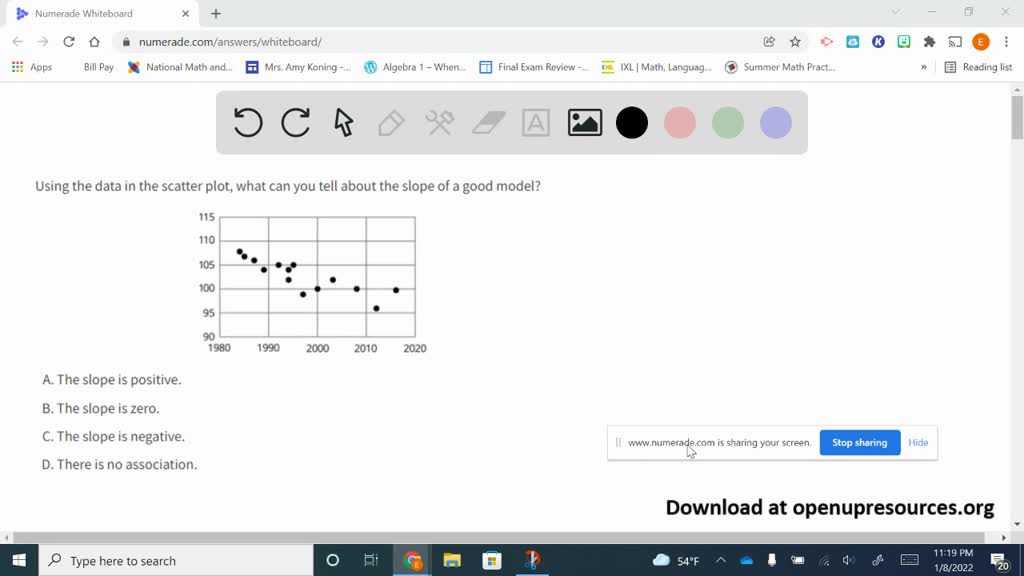This screenshot has height=576, width=1024.
Task: Open the Reading list
Action: click(981, 67)
